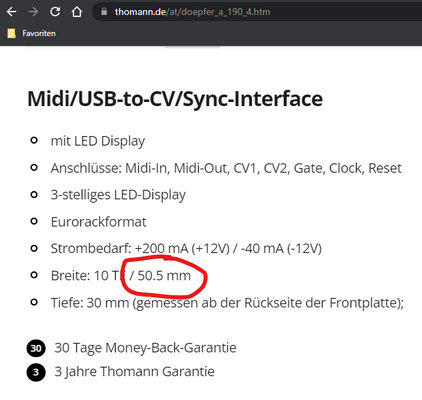Click the 30 Tage Money-Back-Garantie text
422x400 pixels.
pyautogui.click(x=146, y=348)
